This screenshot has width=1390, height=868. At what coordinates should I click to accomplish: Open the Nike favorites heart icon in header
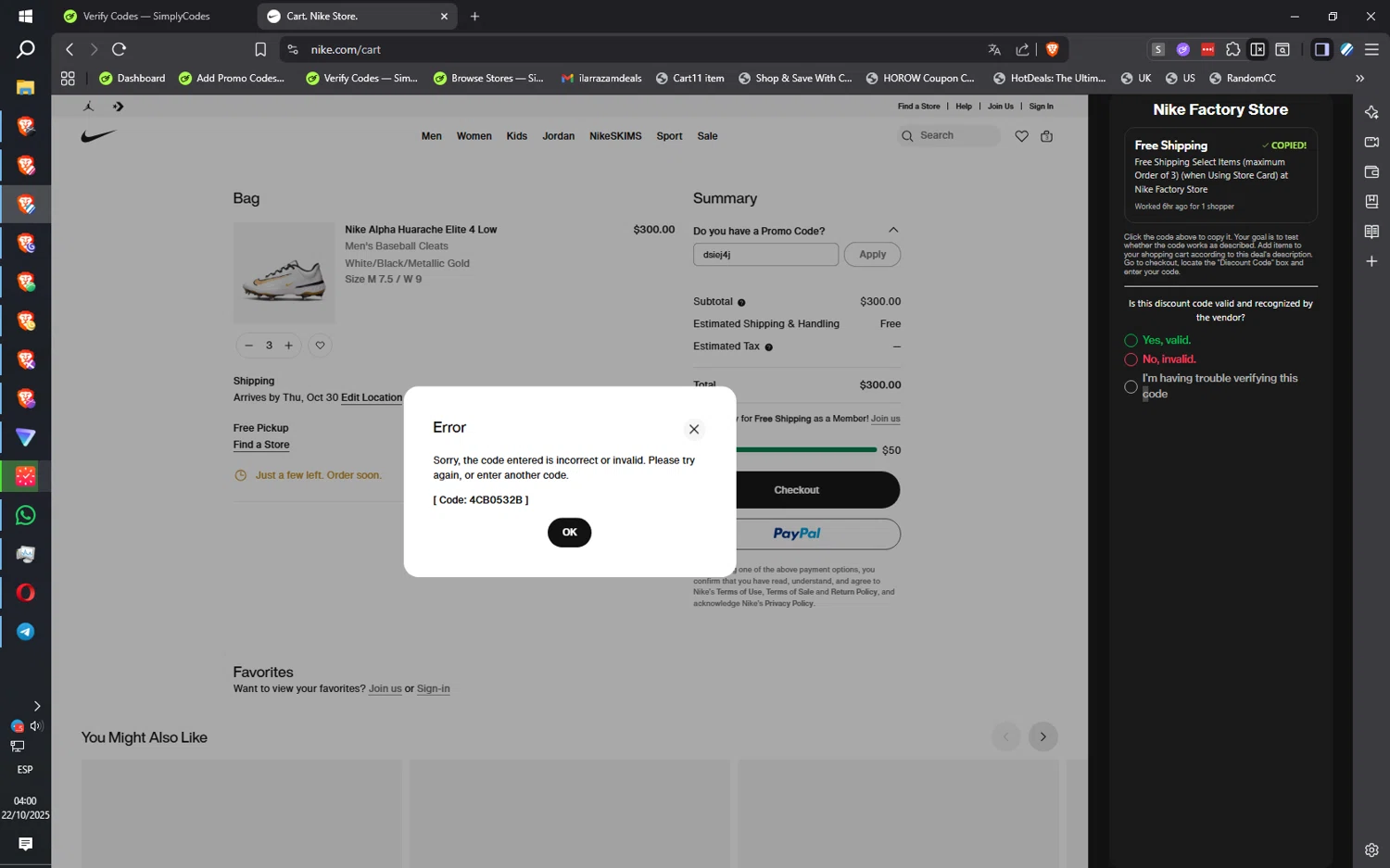pyautogui.click(x=1021, y=136)
